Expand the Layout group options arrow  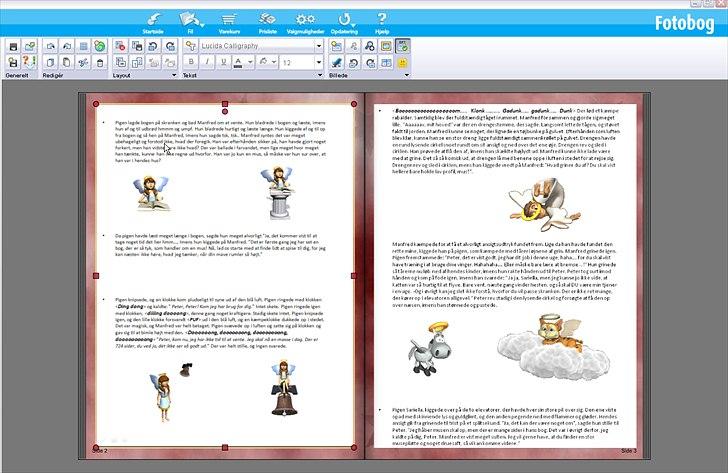[x=174, y=75]
